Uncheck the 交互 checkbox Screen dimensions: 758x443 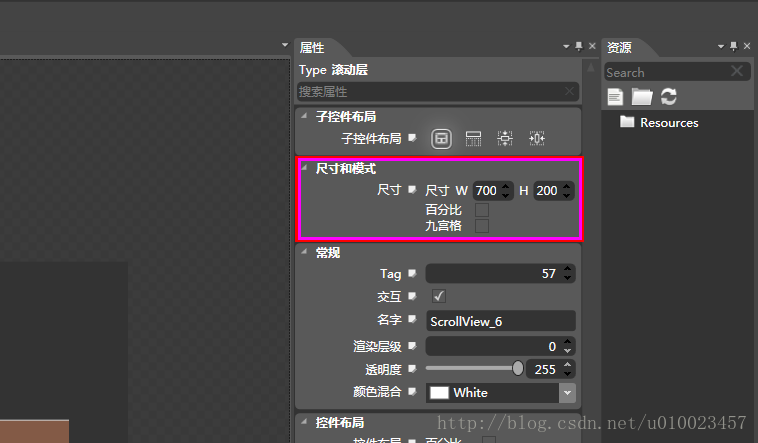tap(439, 296)
